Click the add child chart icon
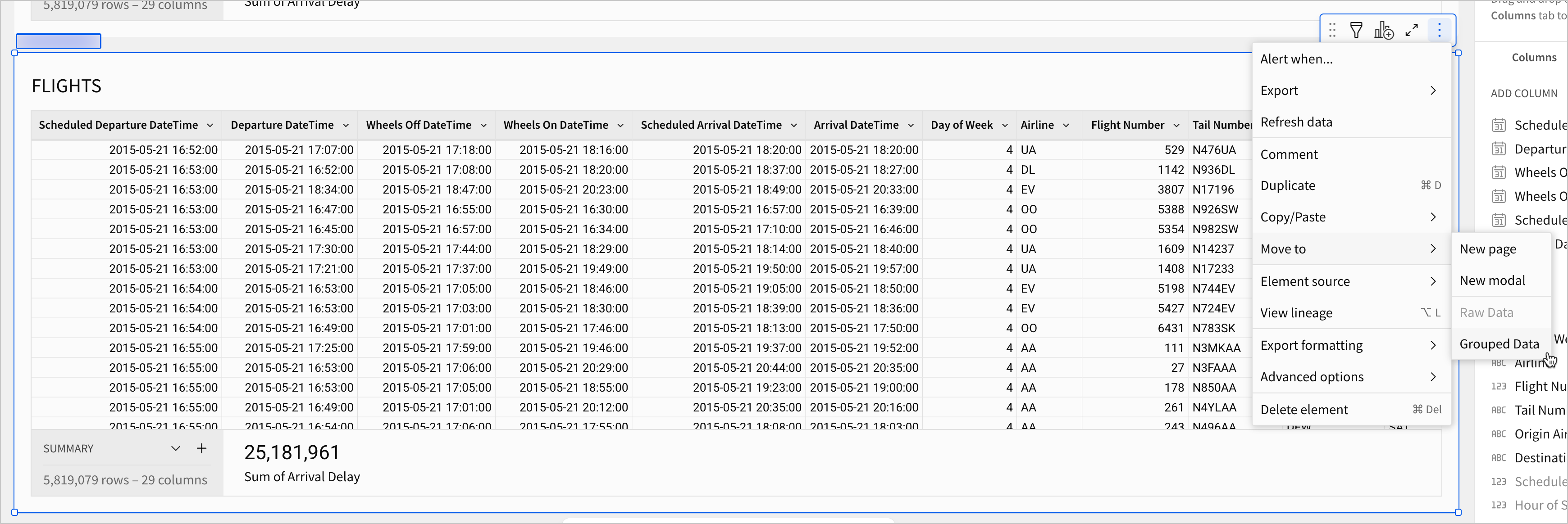1568x524 pixels. tap(1384, 30)
